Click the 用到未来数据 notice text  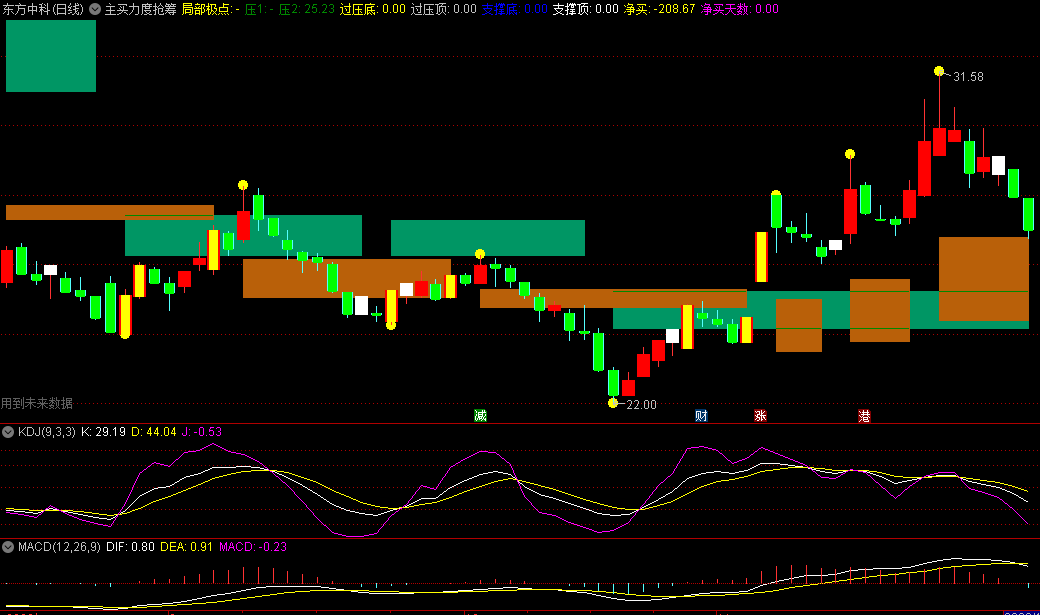pos(36,403)
